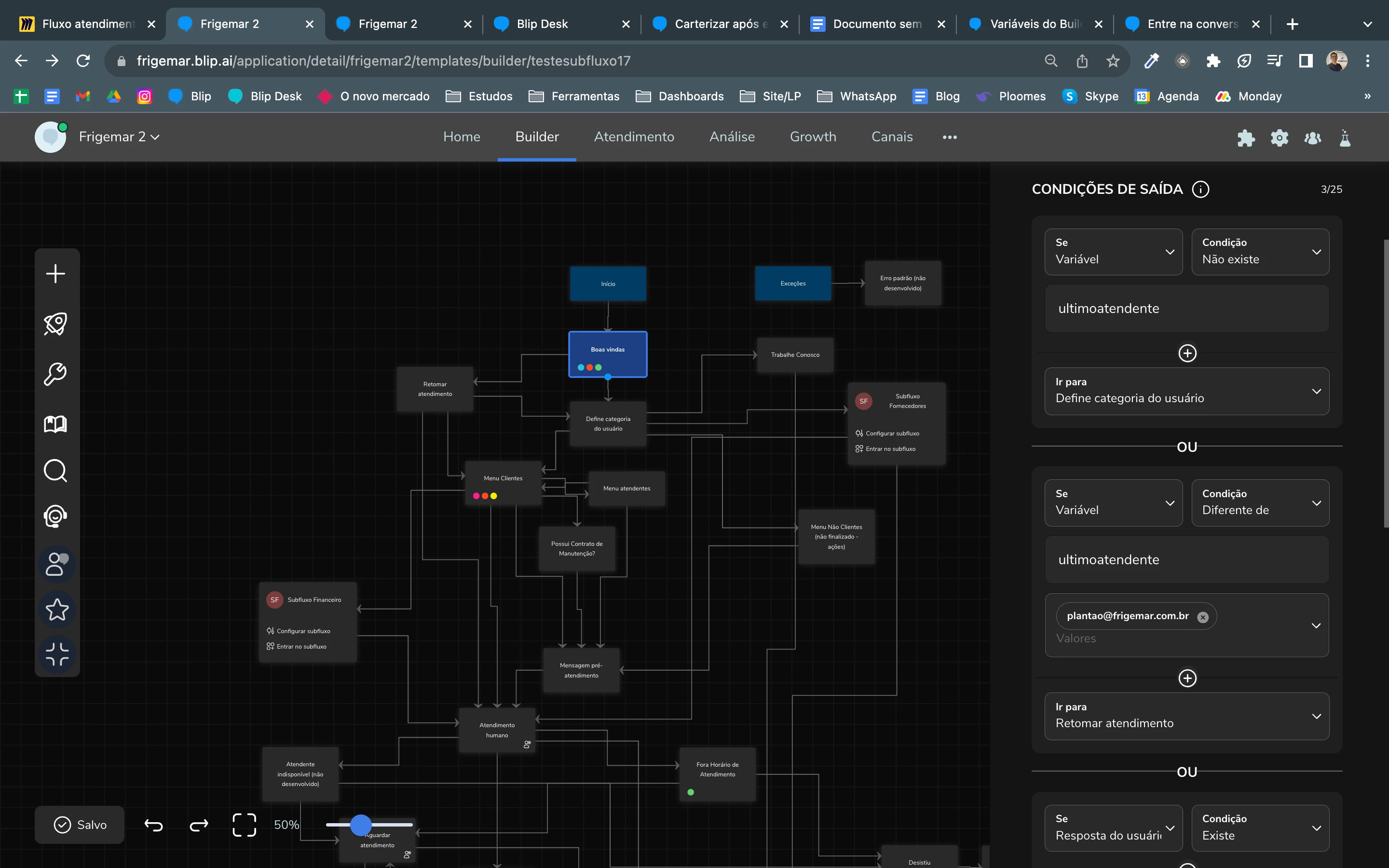1389x868 pixels.
Task: Click the Salvo save button
Action: [80, 825]
